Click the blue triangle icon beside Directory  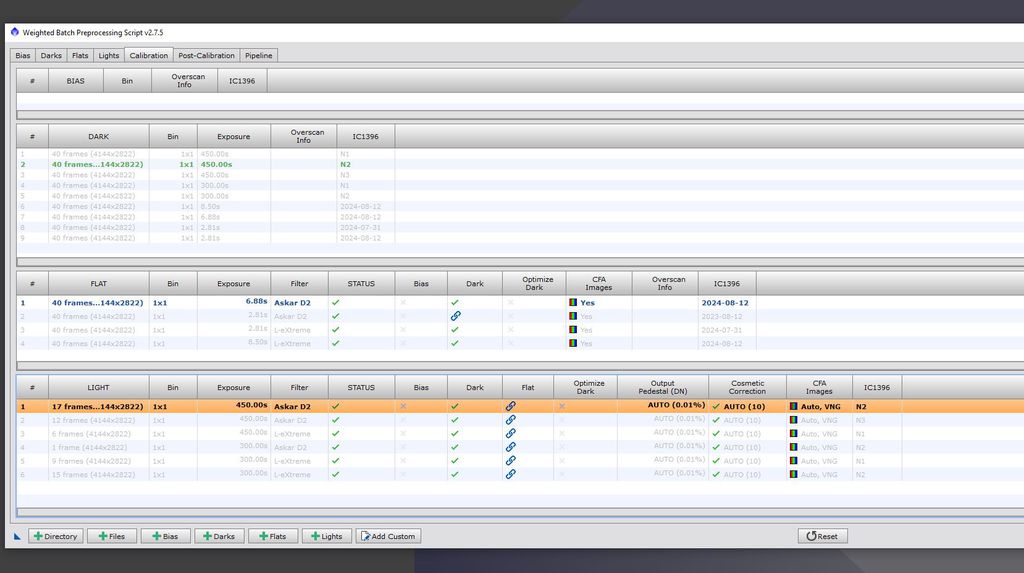(x=17, y=536)
